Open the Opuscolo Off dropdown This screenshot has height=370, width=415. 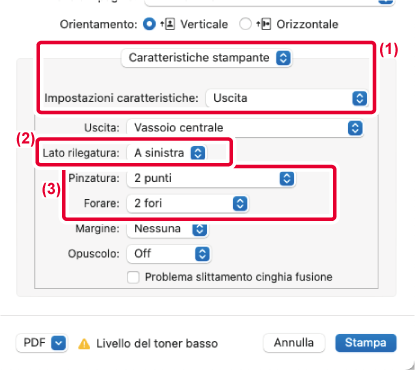point(169,254)
